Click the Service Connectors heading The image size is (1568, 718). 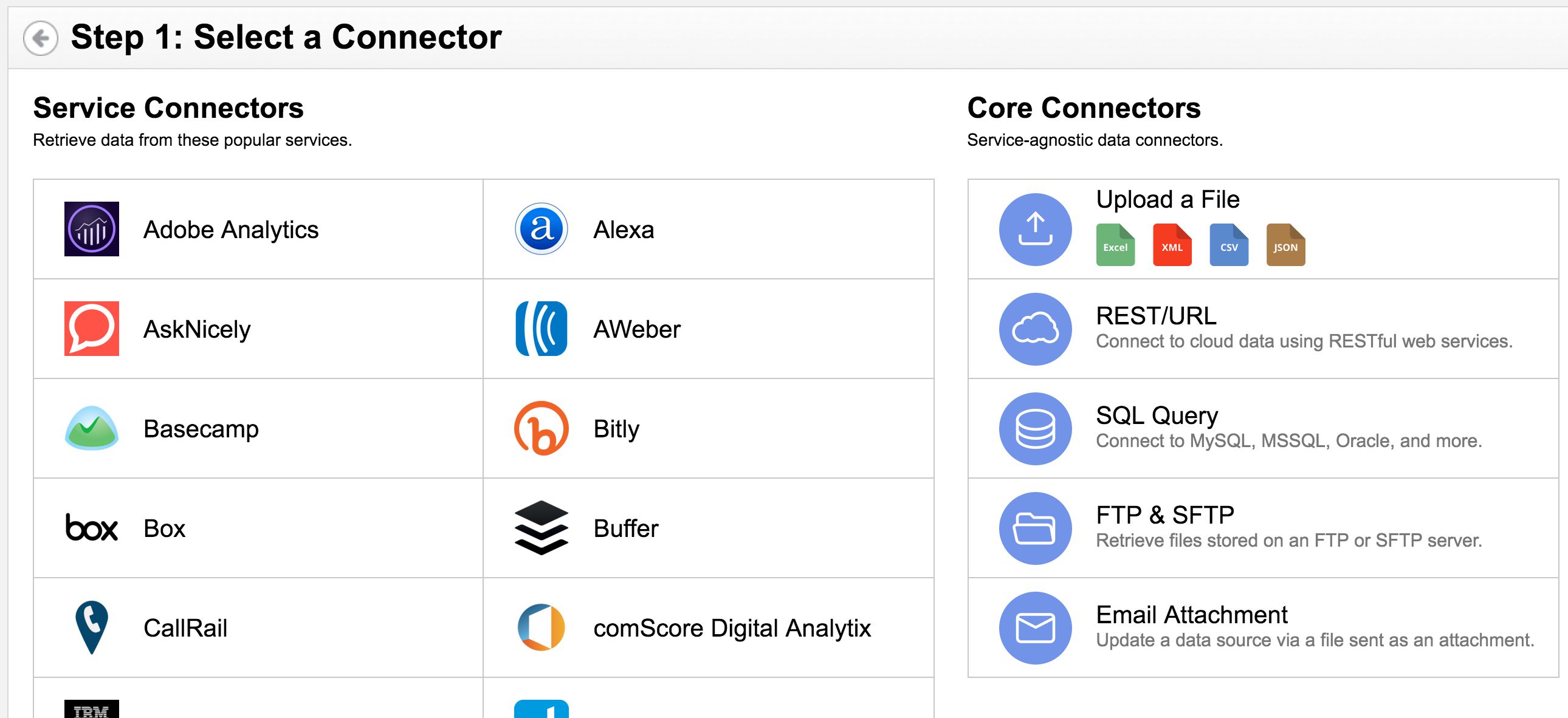click(168, 108)
